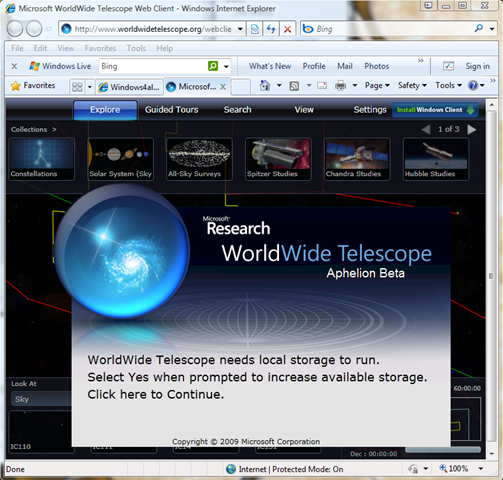503x480 pixels.
Task: Click the Home page icon
Action: click(265, 86)
